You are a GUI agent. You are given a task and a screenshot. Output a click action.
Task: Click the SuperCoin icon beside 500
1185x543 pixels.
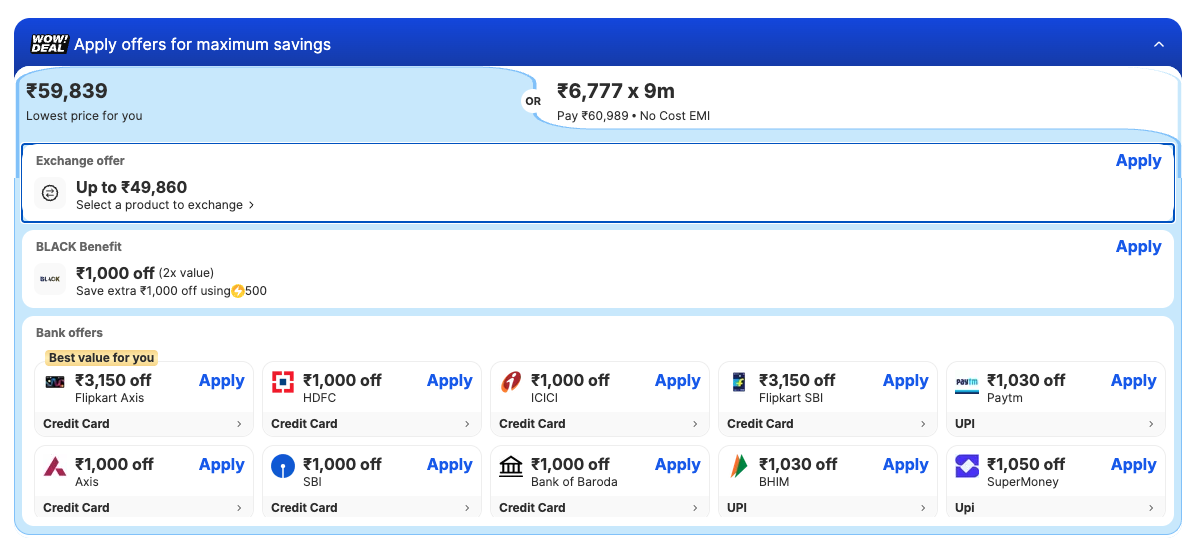pos(238,291)
